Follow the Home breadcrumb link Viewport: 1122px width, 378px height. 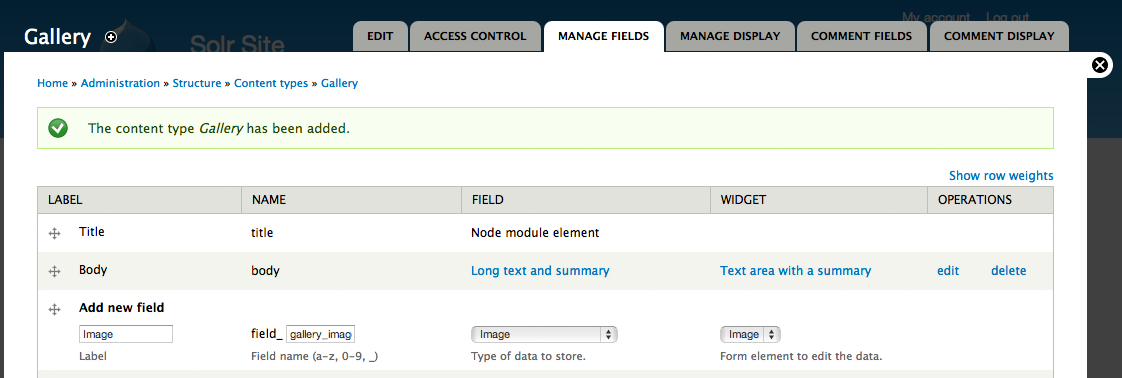pos(52,83)
